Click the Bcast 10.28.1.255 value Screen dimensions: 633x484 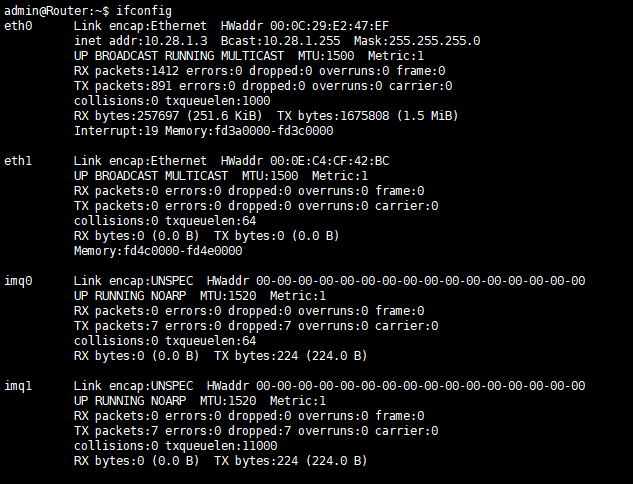pyautogui.click(x=281, y=41)
